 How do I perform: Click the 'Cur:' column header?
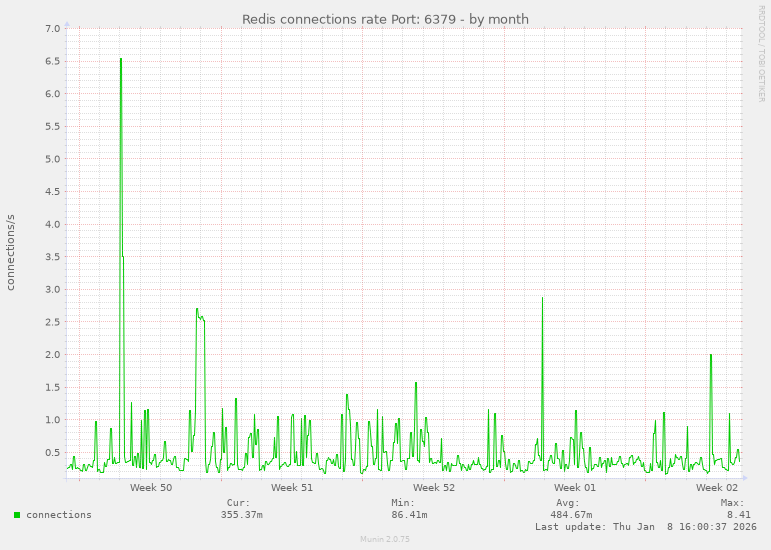238,503
